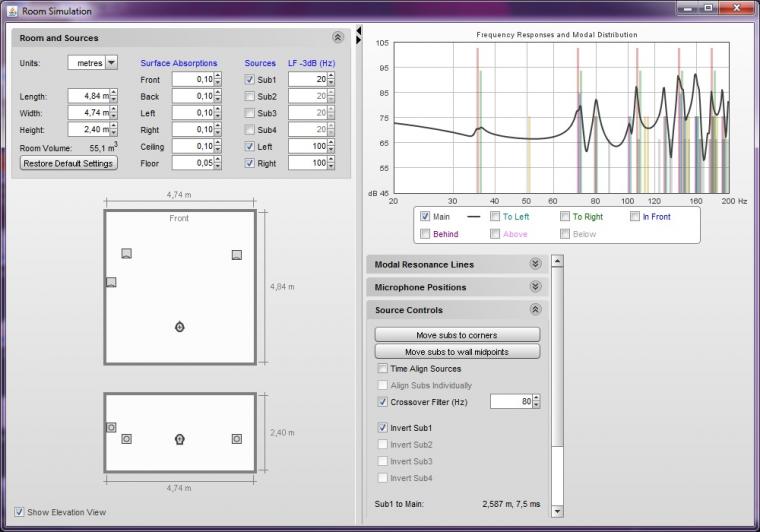Increase the Crossover Filter frequency stepper
The image size is (760, 532).
537,398
